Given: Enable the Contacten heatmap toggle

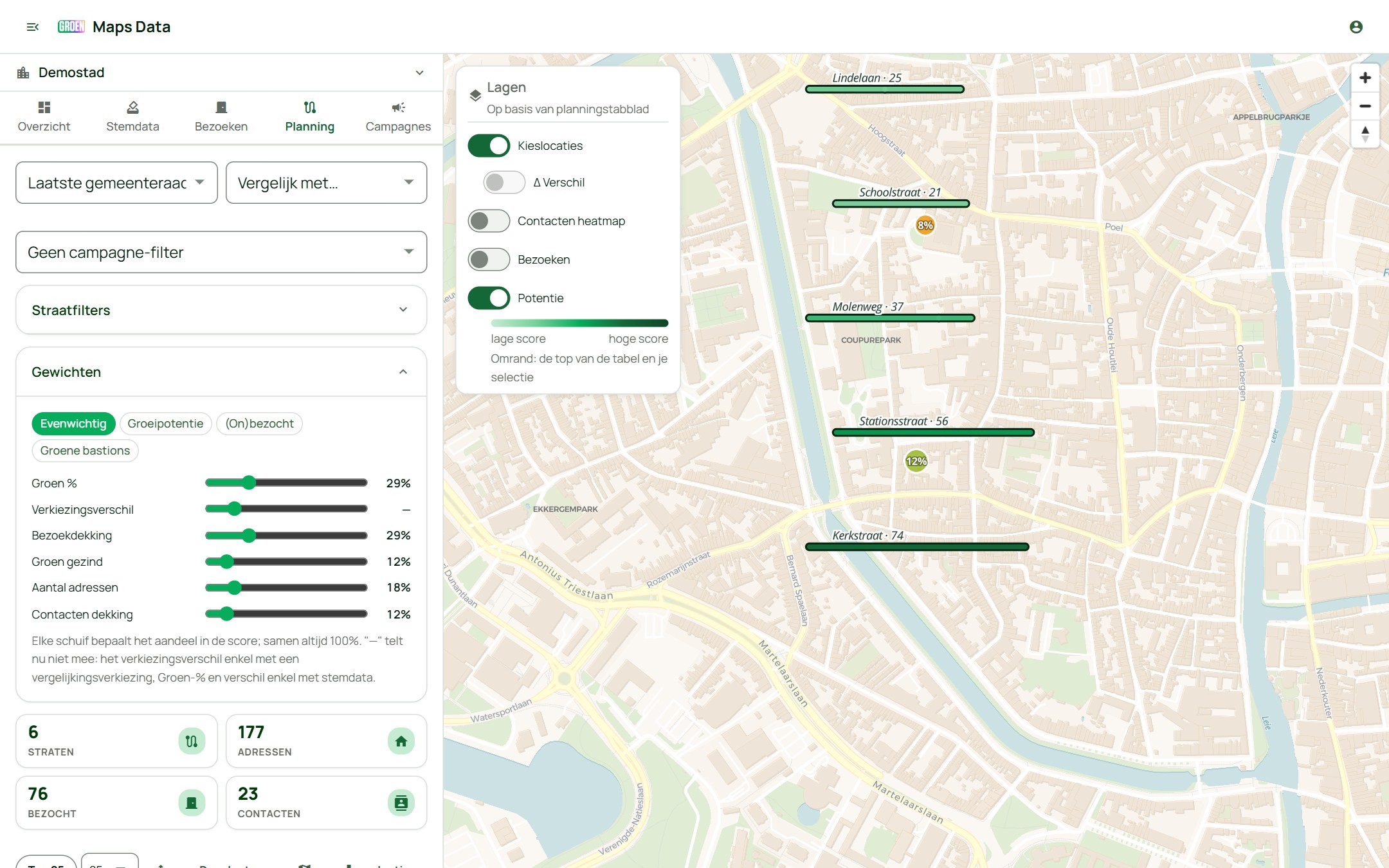Looking at the screenshot, I should (x=489, y=221).
